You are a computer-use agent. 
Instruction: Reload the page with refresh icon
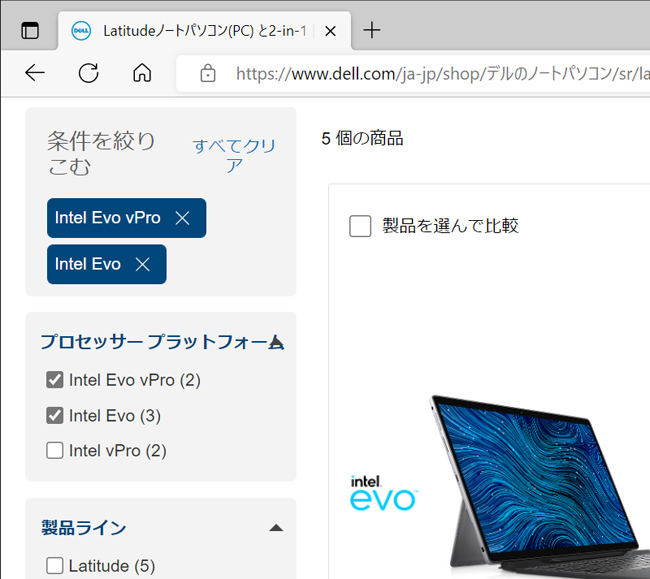(x=89, y=73)
